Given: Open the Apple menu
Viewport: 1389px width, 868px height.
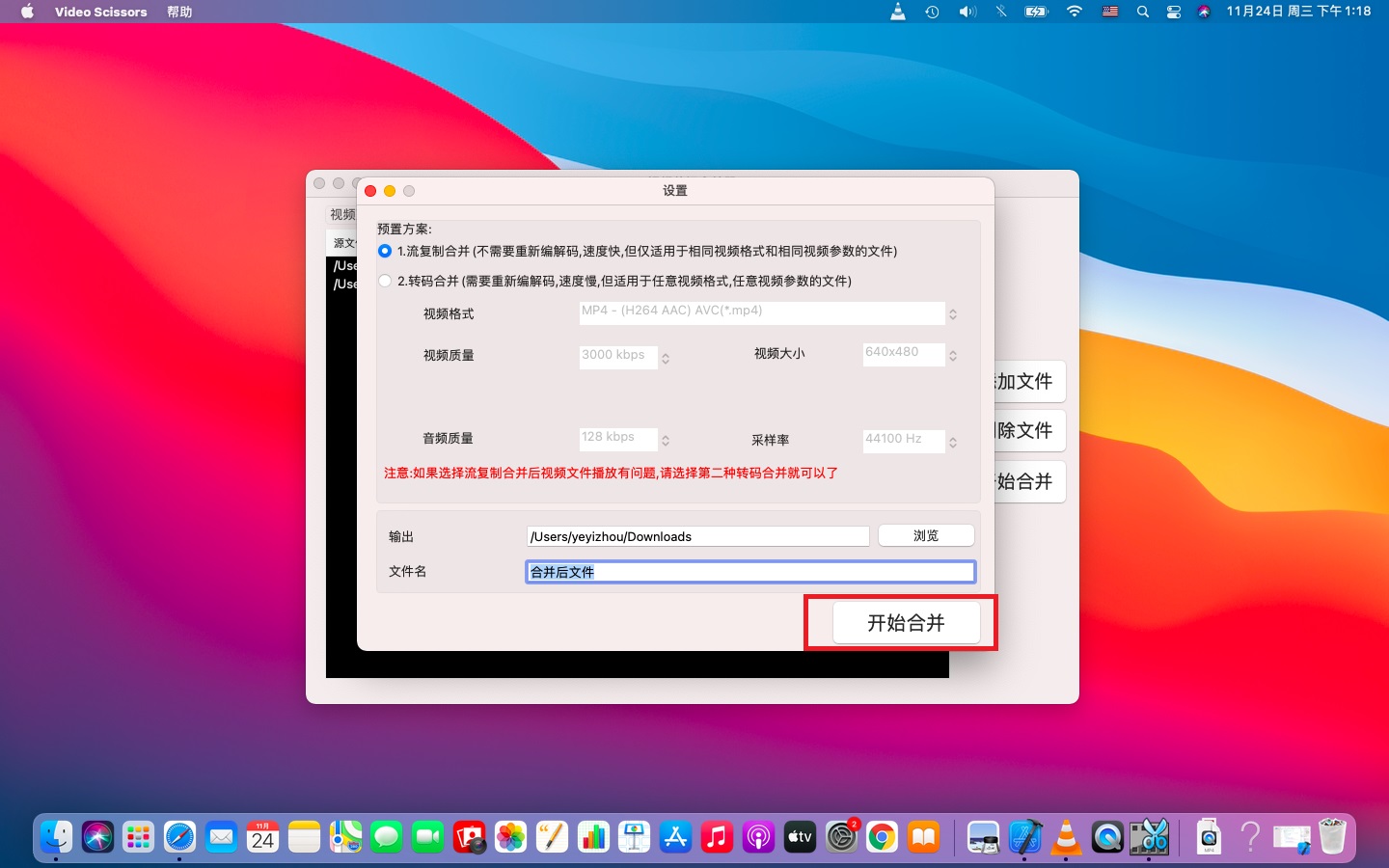Looking at the screenshot, I should tap(27, 12).
